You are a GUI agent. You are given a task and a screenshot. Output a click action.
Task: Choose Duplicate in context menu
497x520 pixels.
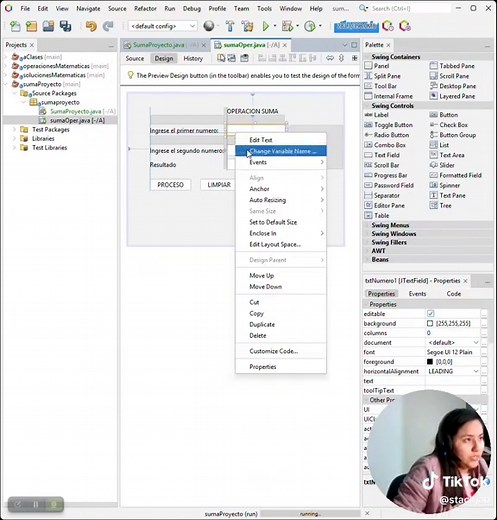pos(281,324)
